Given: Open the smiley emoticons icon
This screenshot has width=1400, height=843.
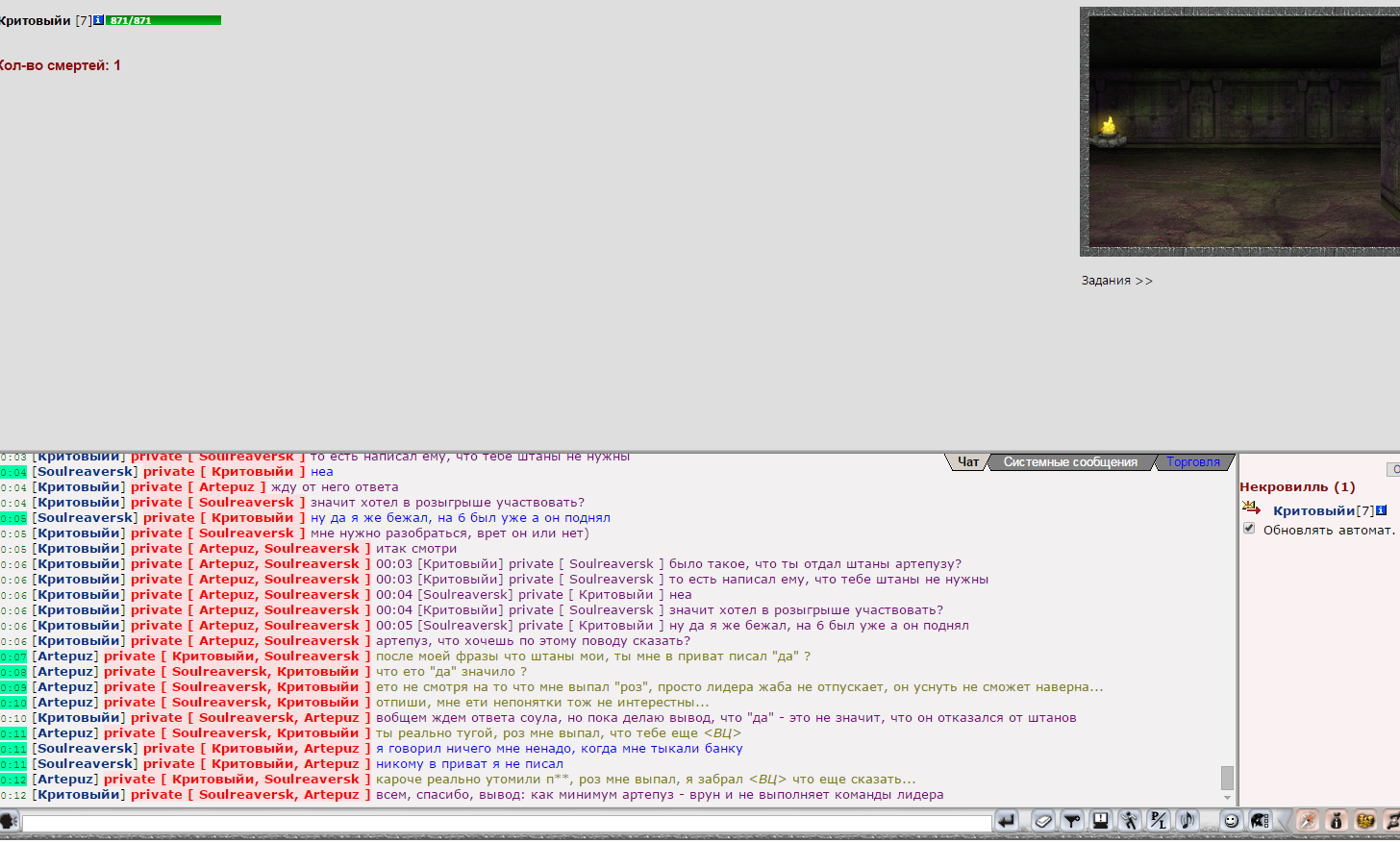Looking at the screenshot, I should pos(1231,821).
